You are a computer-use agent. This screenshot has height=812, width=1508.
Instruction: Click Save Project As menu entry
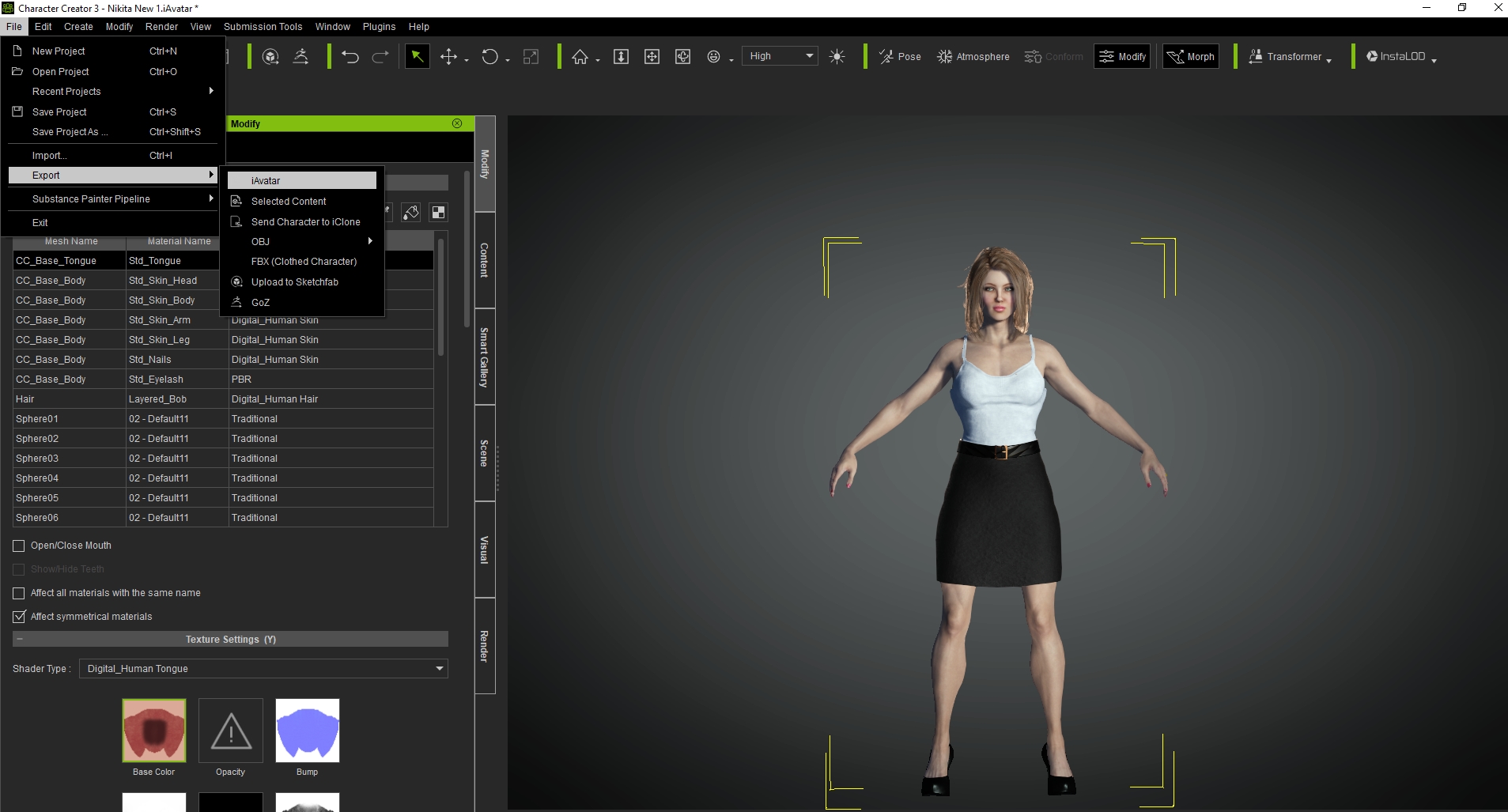click(112, 131)
